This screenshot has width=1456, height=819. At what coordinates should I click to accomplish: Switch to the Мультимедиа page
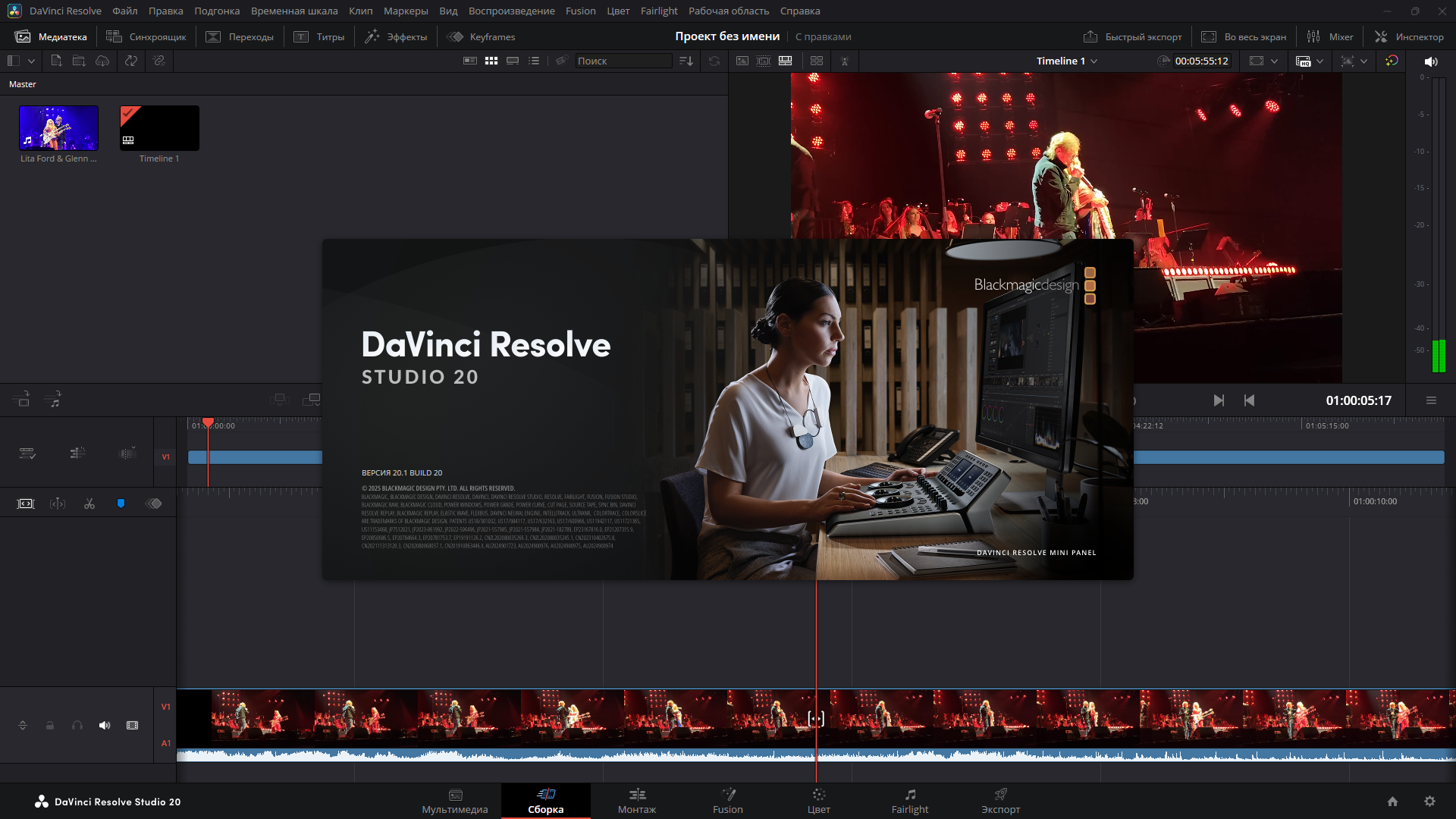tap(455, 802)
